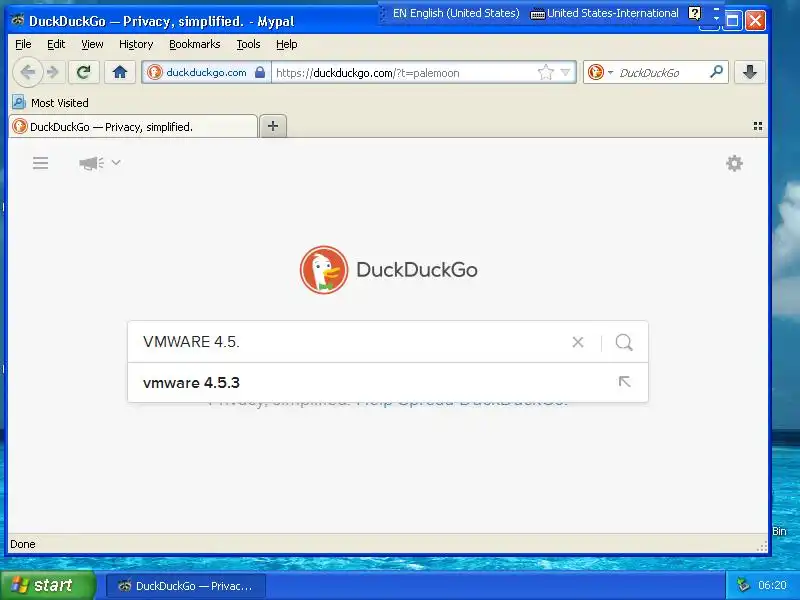
Task: Open the DuckDuckGo hamburger side menu
Action: (x=40, y=163)
